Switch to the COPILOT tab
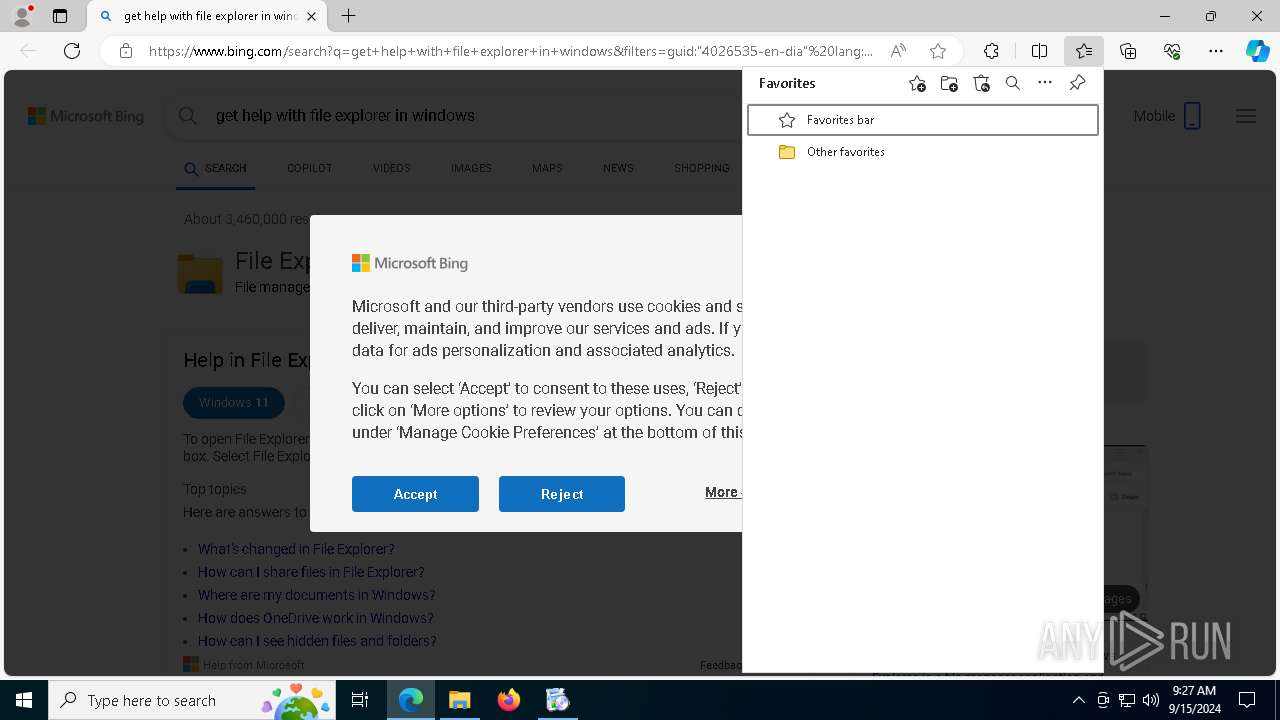 click(309, 169)
